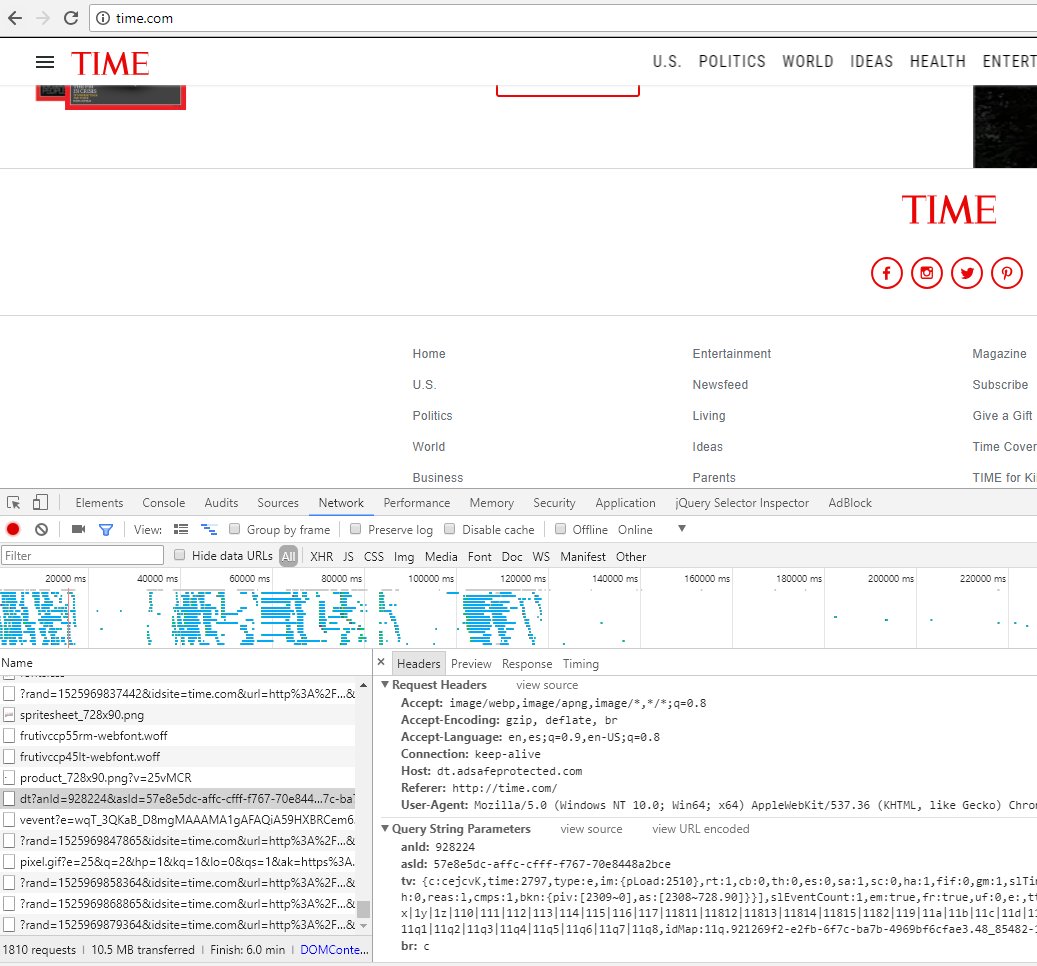Collapse the Query String Parameters section
The width and height of the screenshot is (1037, 966).
pyautogui.click(x=385, y=828)
